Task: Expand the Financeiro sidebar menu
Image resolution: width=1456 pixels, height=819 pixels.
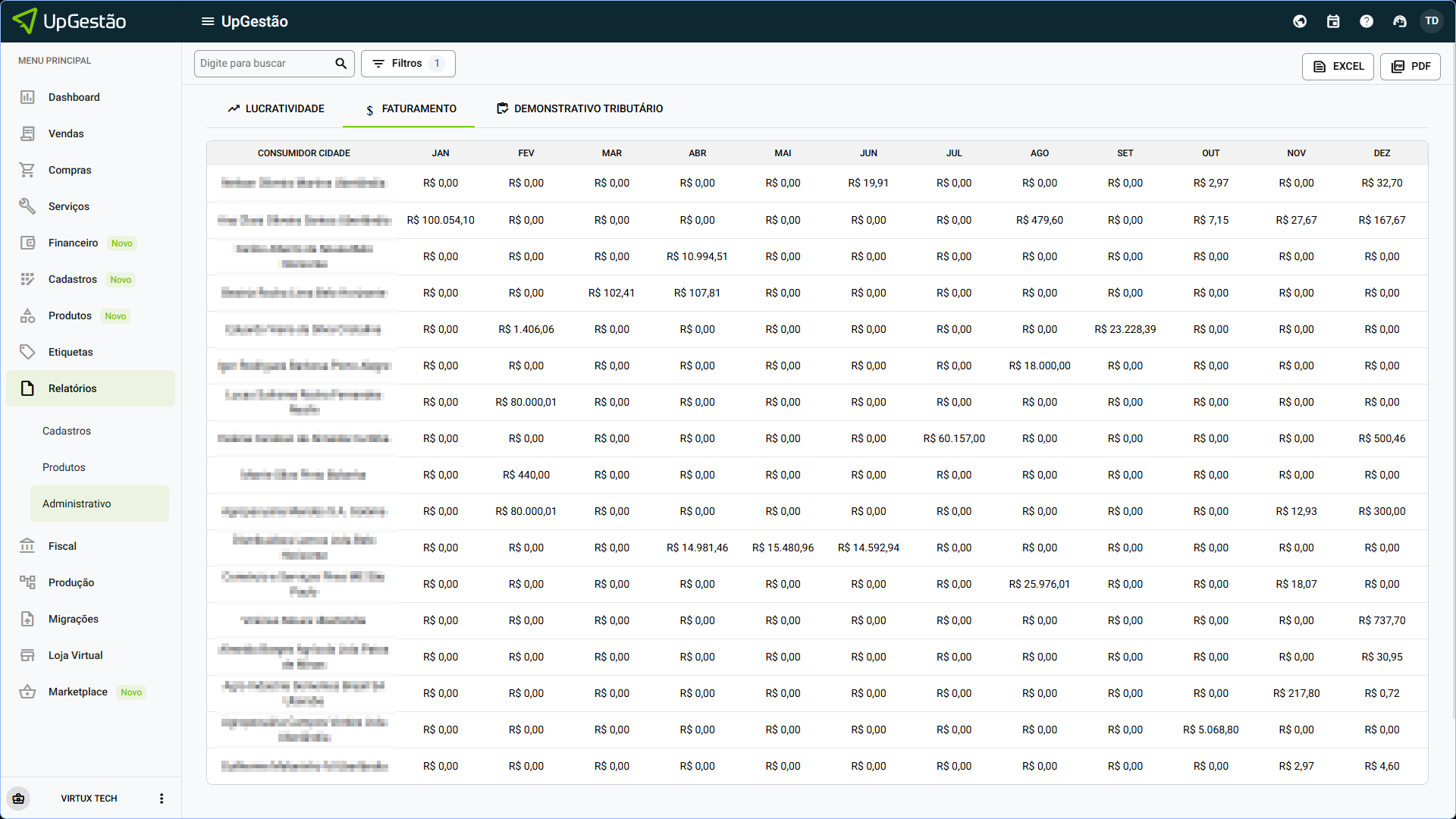Action: click(x=74, y=243)
